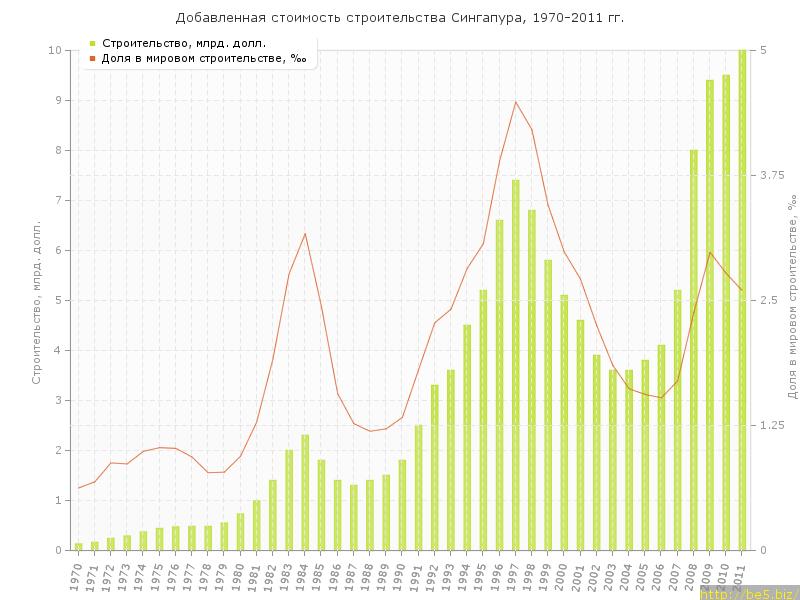
Task: Click the chart title about Сингапур
Action: click(400, 18)
